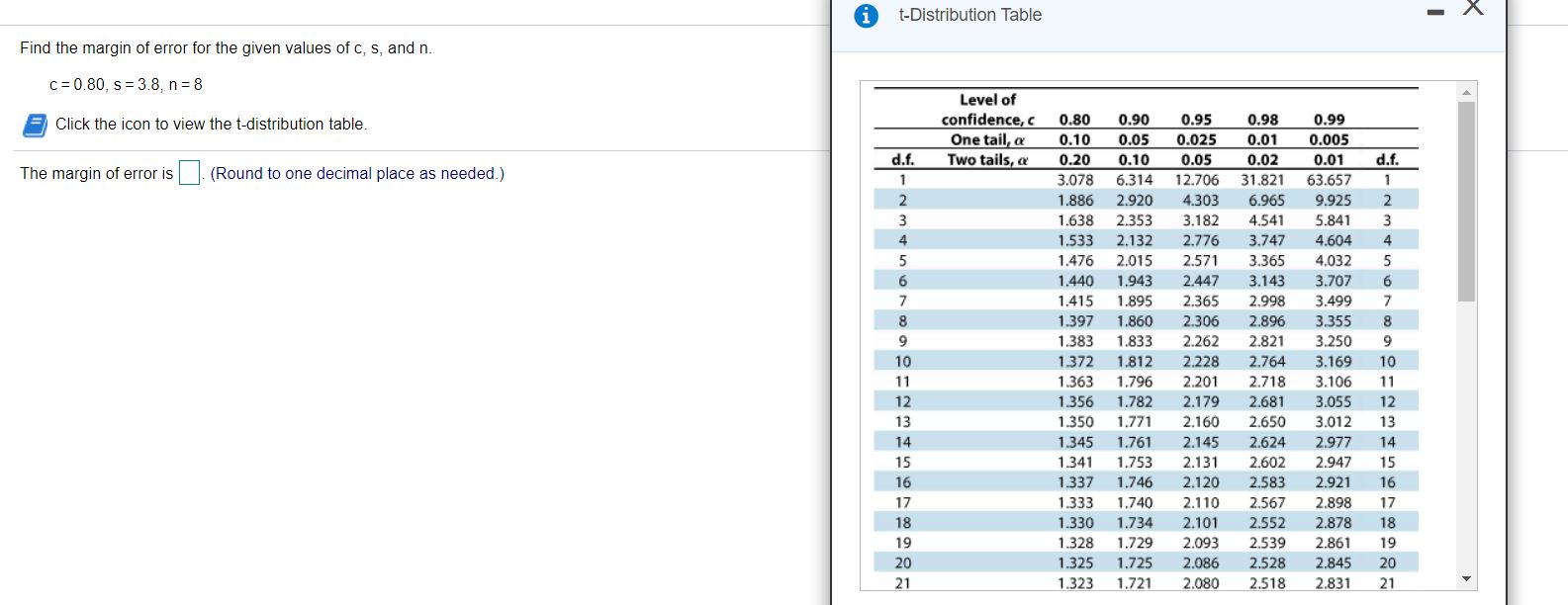Click the blue info icon in dialog header
Screen dimensions: 1568x605
[867, 16]
